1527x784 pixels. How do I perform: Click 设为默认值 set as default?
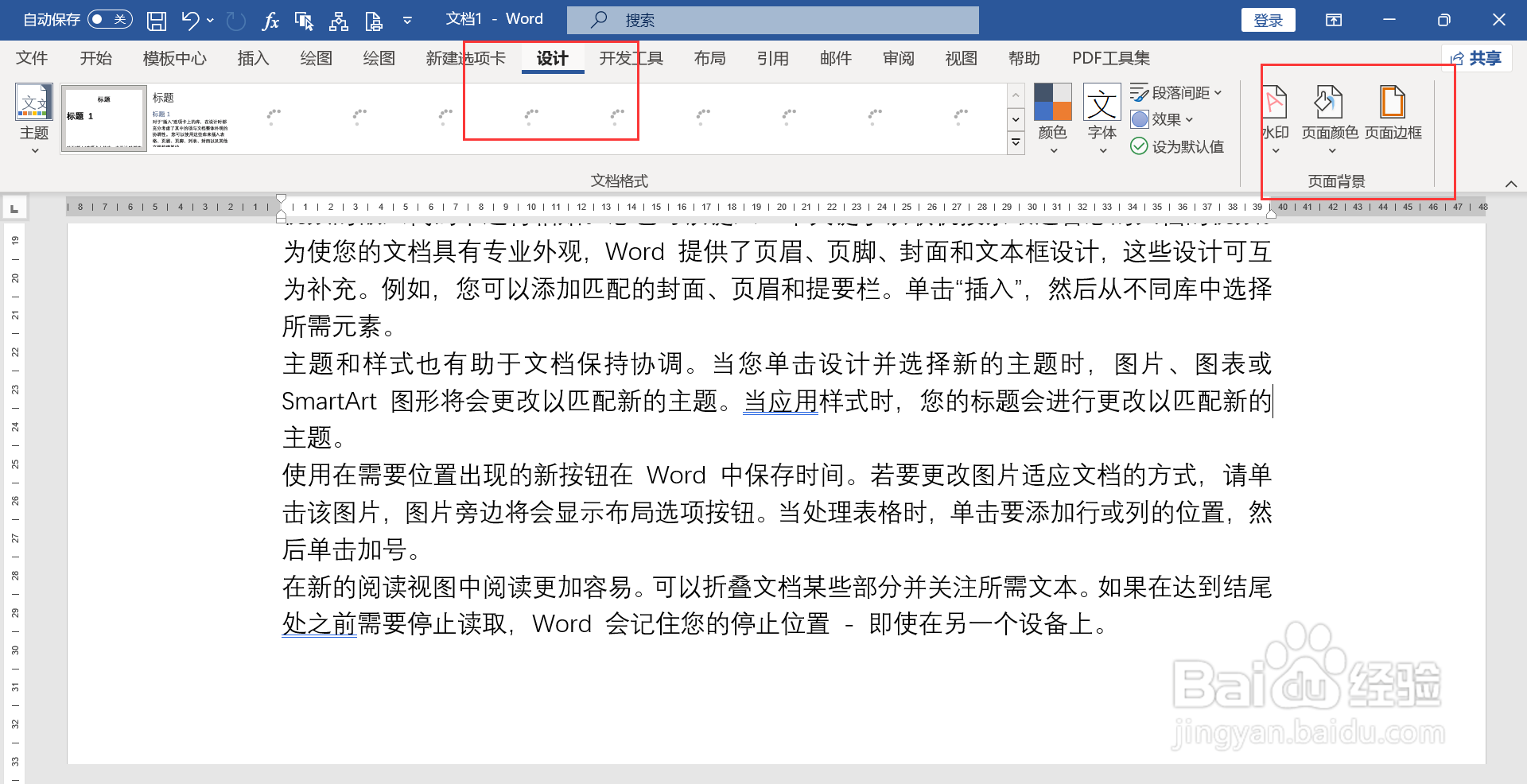pyautogui.click(x=1177, y=146)
